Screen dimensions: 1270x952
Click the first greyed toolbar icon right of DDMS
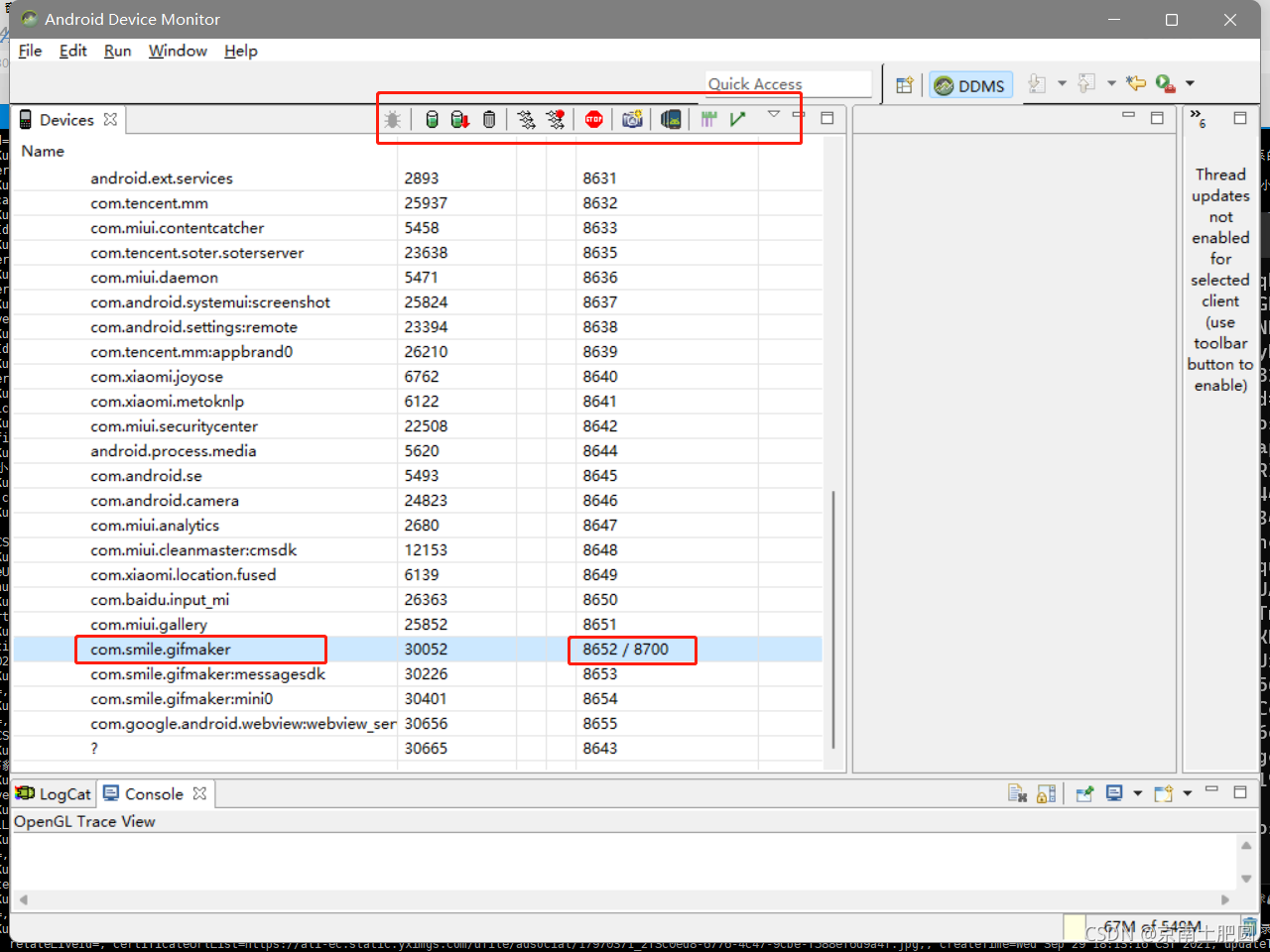[1037, 84]
